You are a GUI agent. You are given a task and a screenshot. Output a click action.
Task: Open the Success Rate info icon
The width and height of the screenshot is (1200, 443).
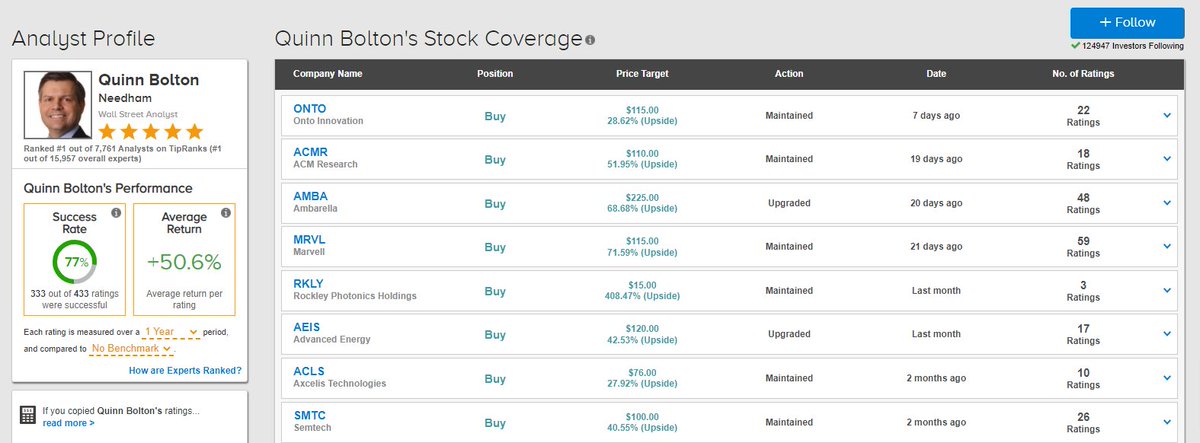116,213
